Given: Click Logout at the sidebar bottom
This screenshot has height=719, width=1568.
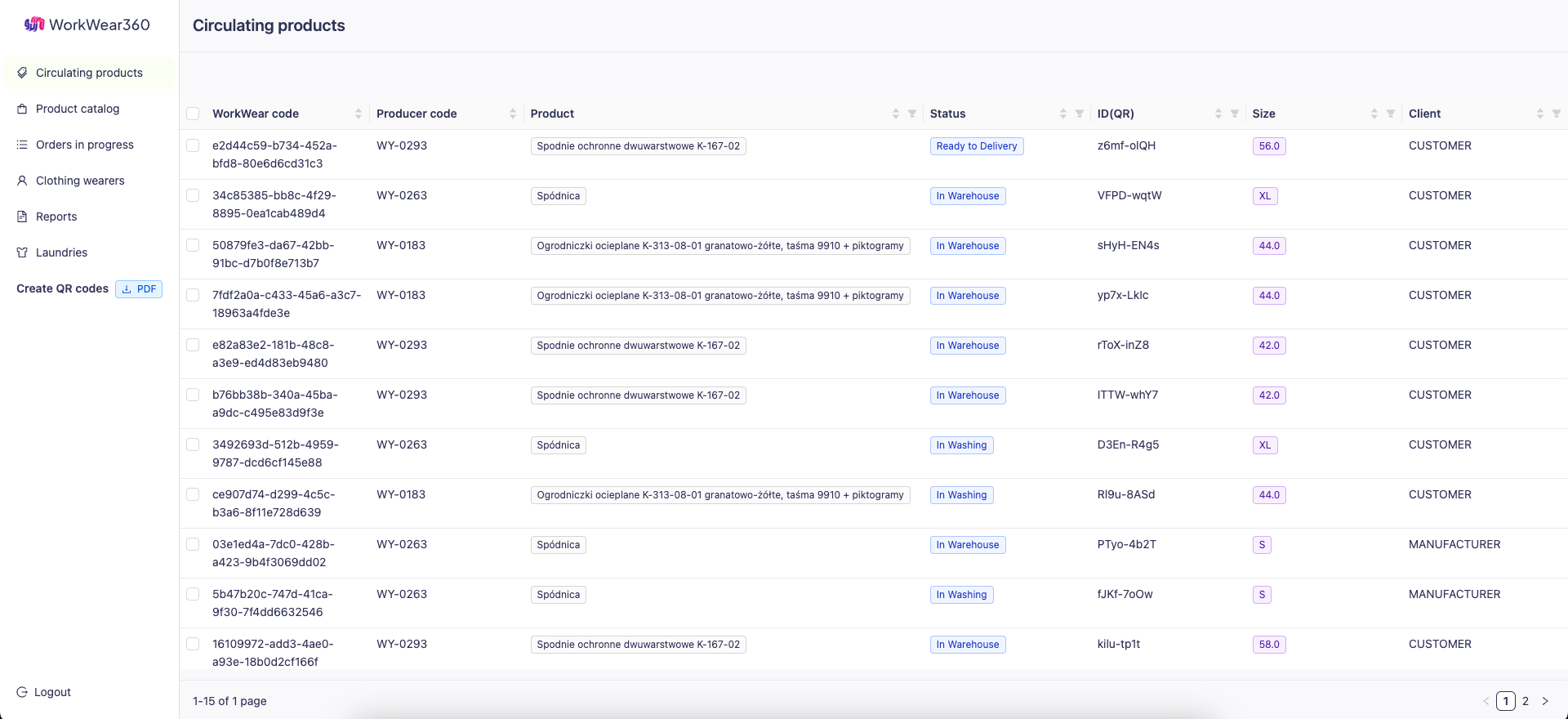Looking at the screenshot, I should coord(52,692).
